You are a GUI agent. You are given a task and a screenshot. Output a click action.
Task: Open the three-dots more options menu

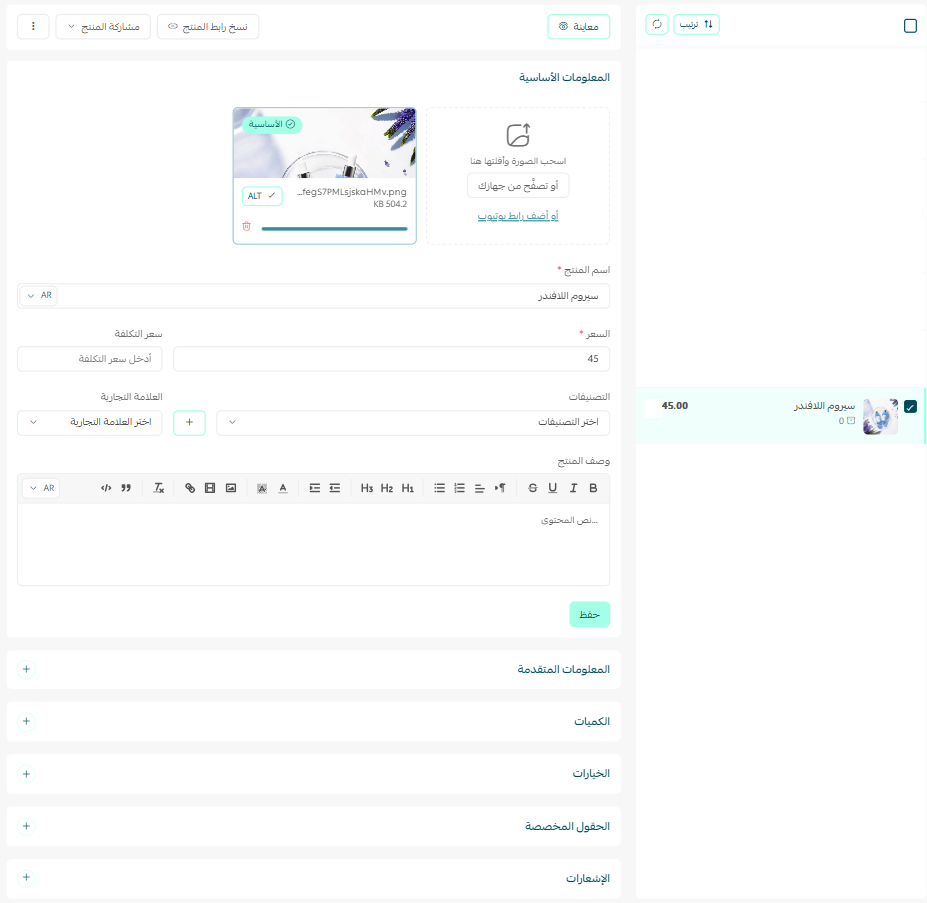[33, 27]
